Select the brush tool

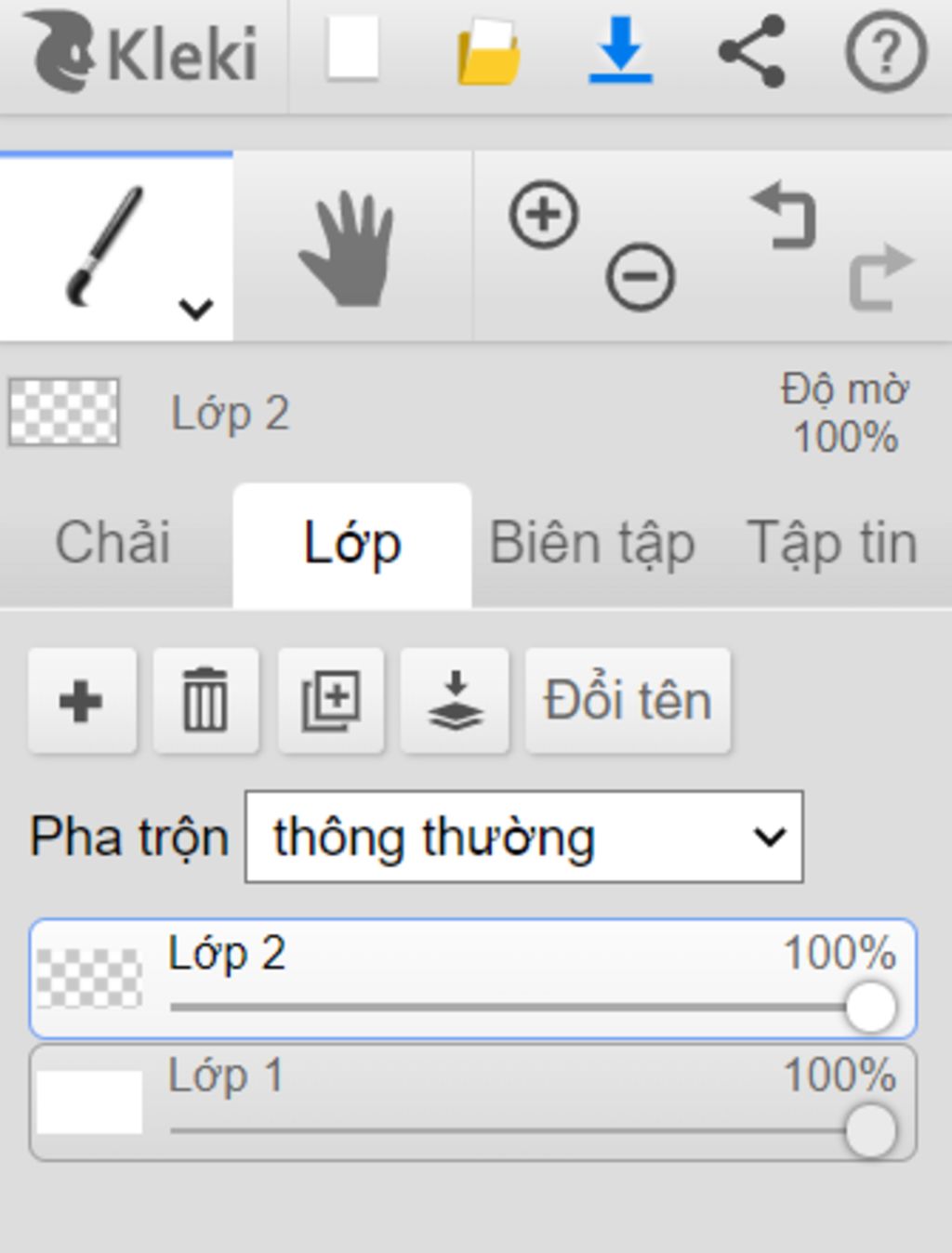(105, 245)
